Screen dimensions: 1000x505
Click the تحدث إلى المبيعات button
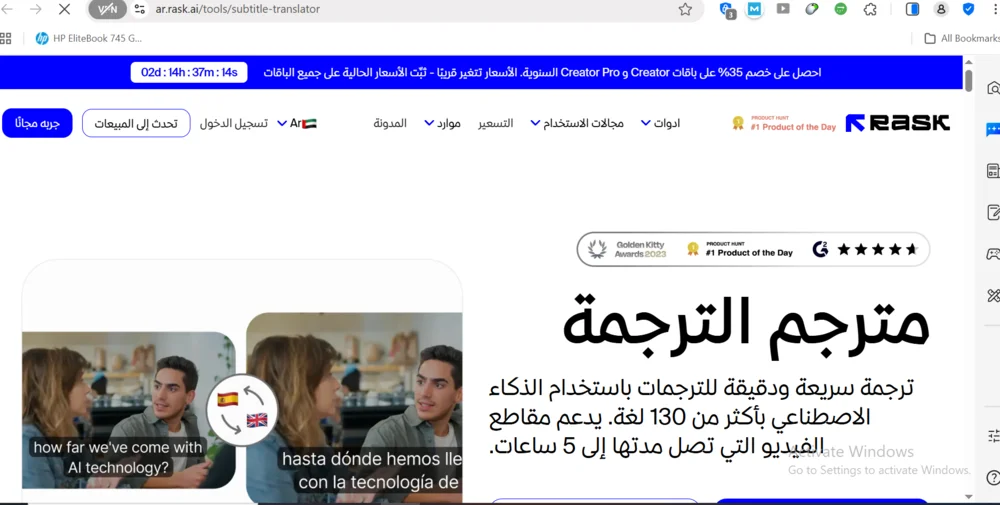tap(136, 123)
